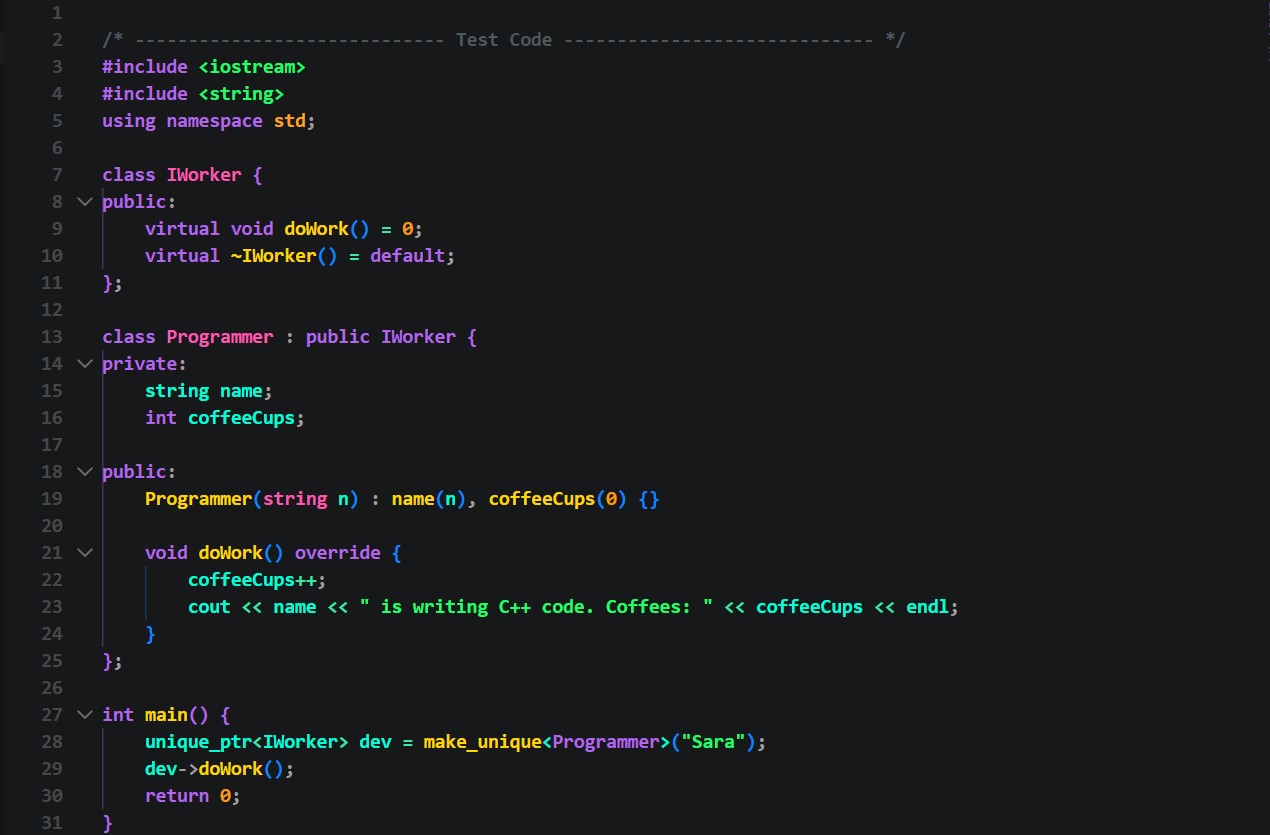This screenshot has height=835, width=1270.
Task: Click the "dev" variable on line 28
Action: (375, 742)
